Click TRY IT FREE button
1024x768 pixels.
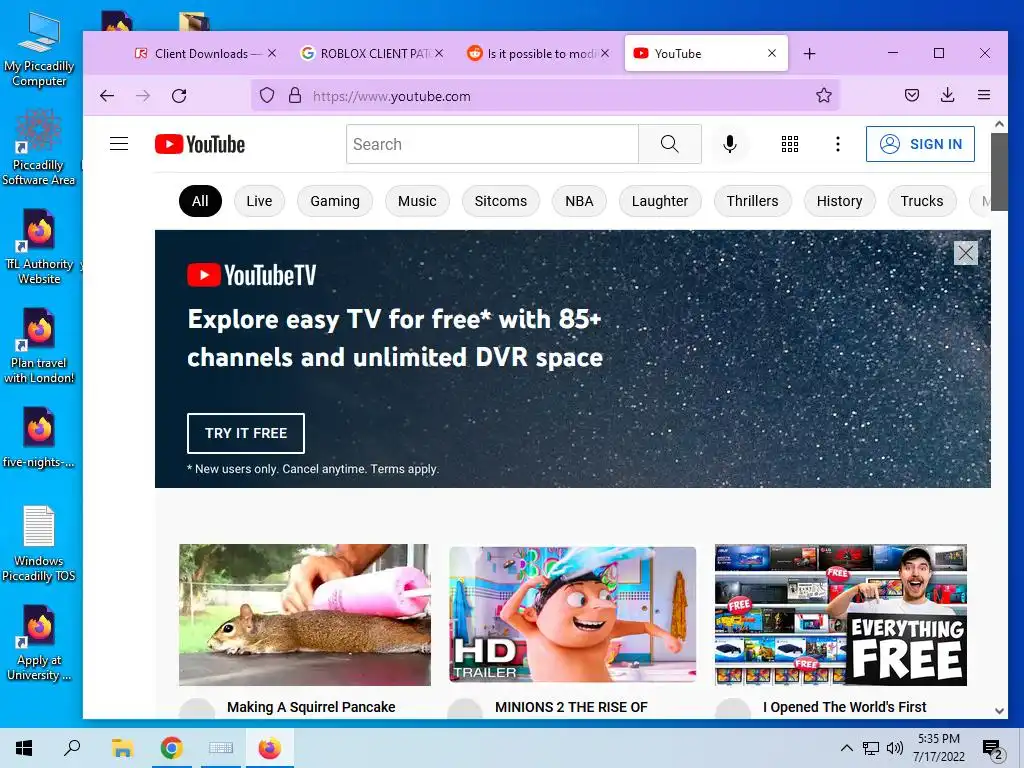click(246, 433)
